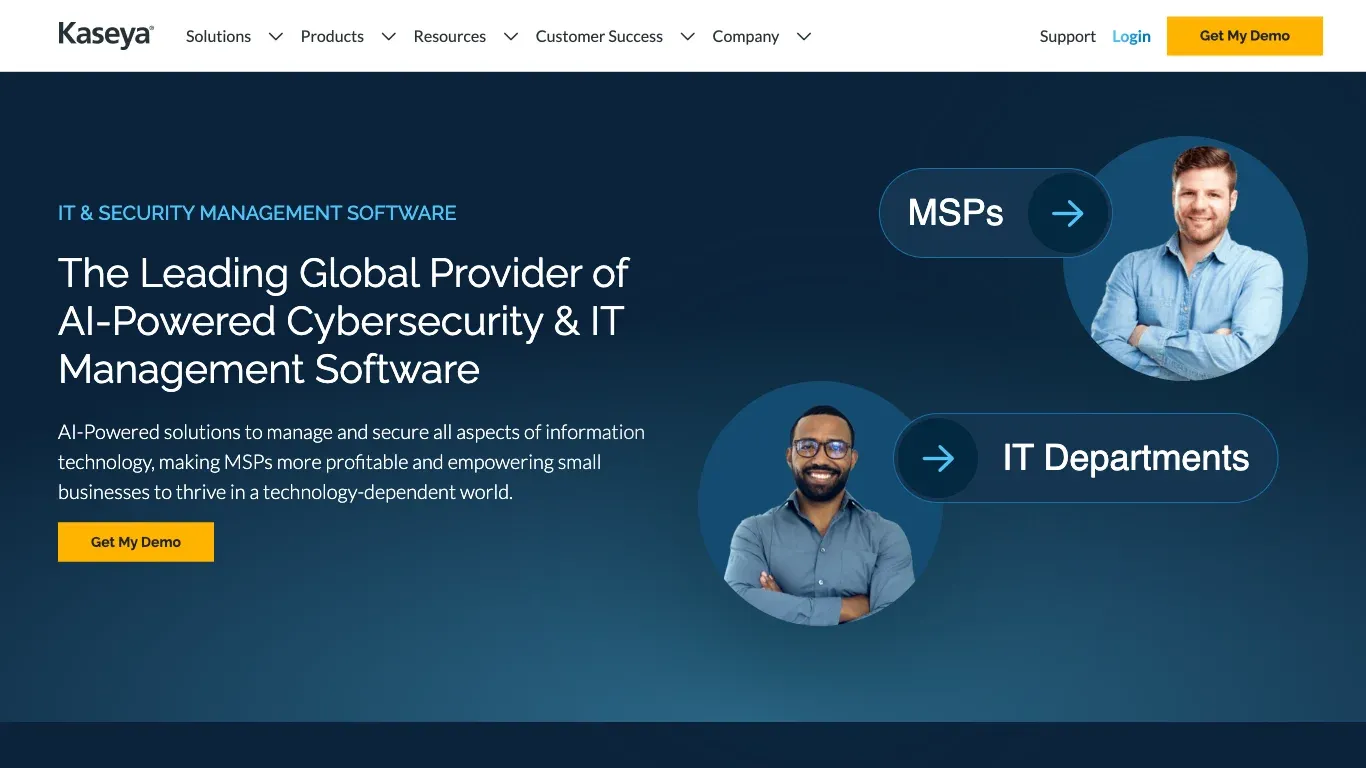Select the IT Departments label

pyautogui.click(x=1126, y=458)
